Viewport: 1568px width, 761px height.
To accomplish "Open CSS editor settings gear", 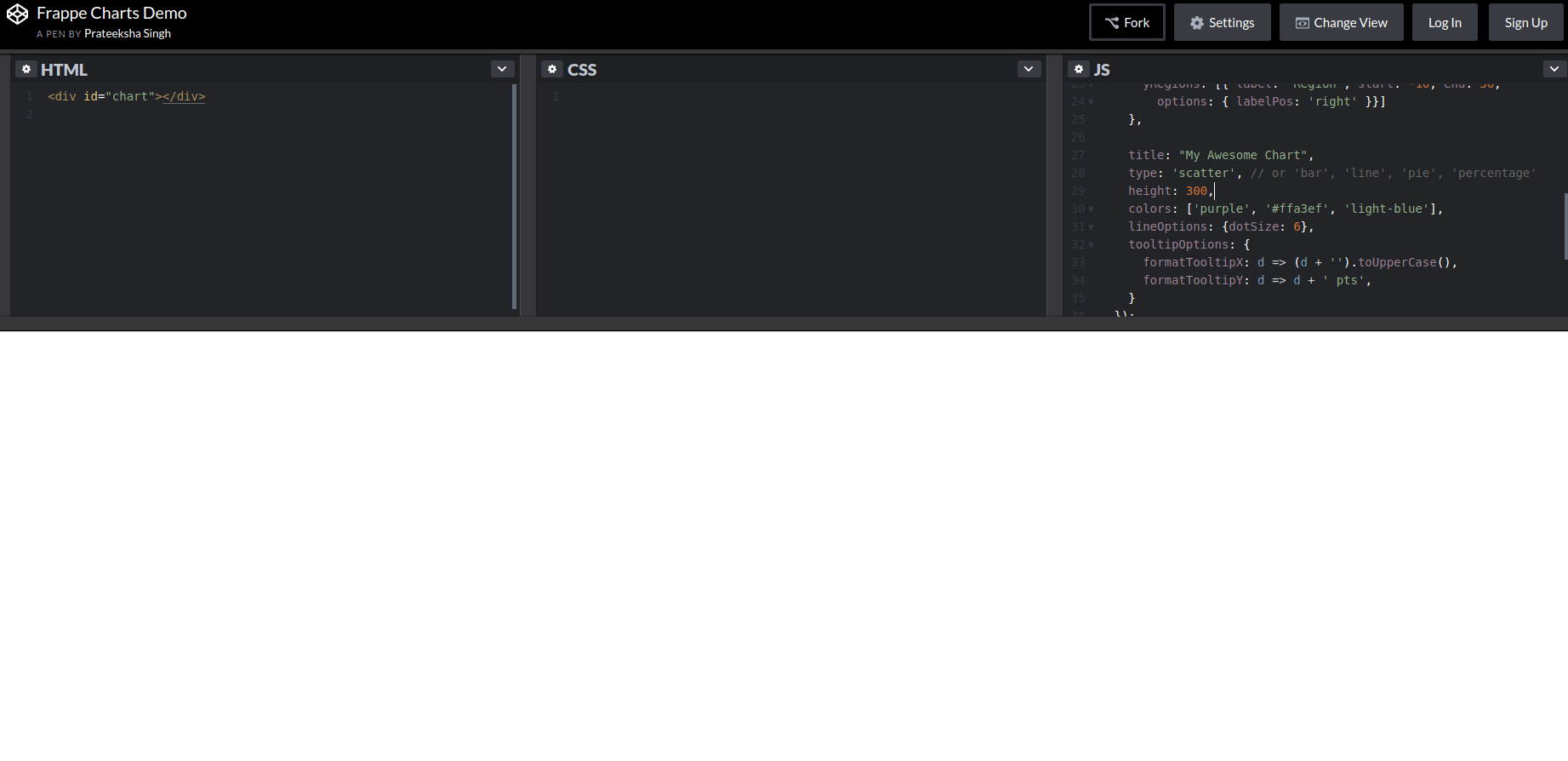I will [x=552, y=69].
